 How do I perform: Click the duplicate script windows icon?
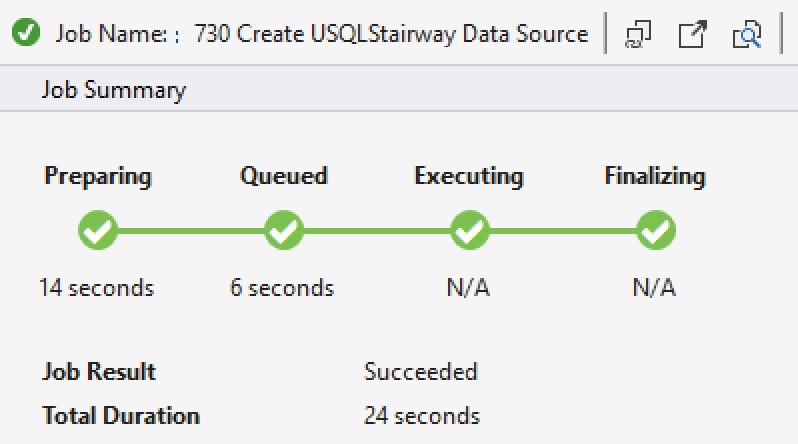click(638, 35)
